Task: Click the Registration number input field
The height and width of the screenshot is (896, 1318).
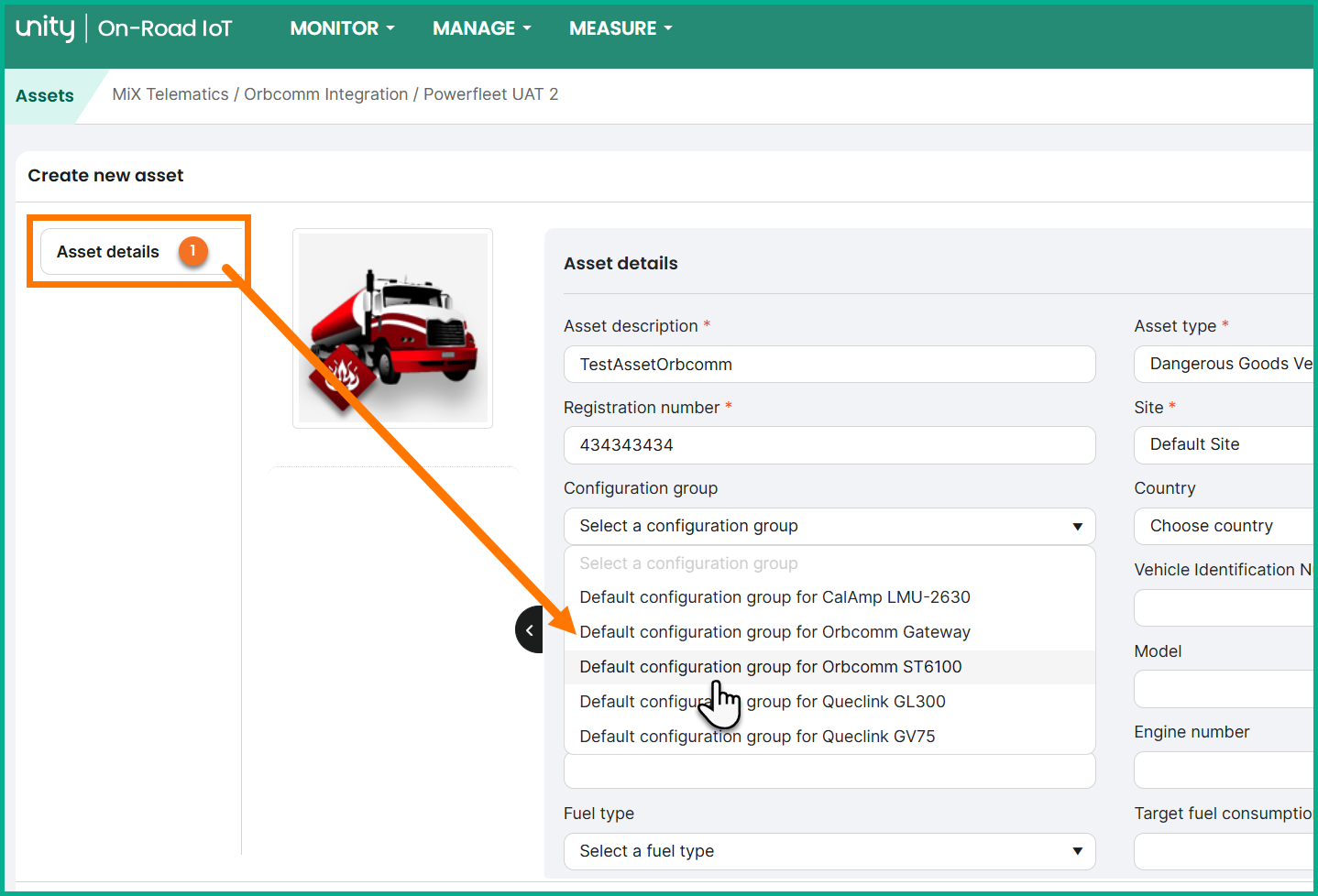Action: (829, 445)
